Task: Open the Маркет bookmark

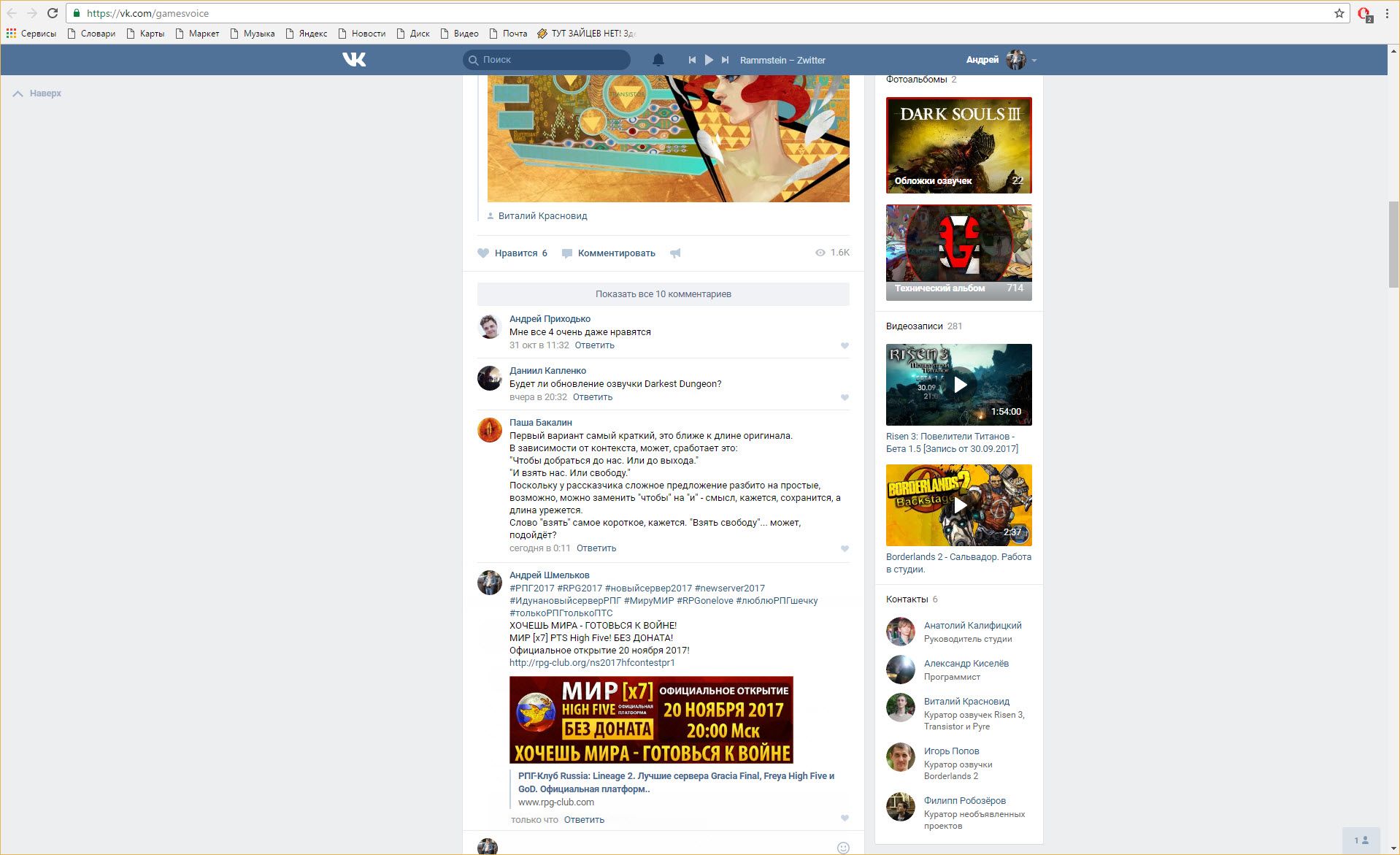Action: (x=197, y=34)
